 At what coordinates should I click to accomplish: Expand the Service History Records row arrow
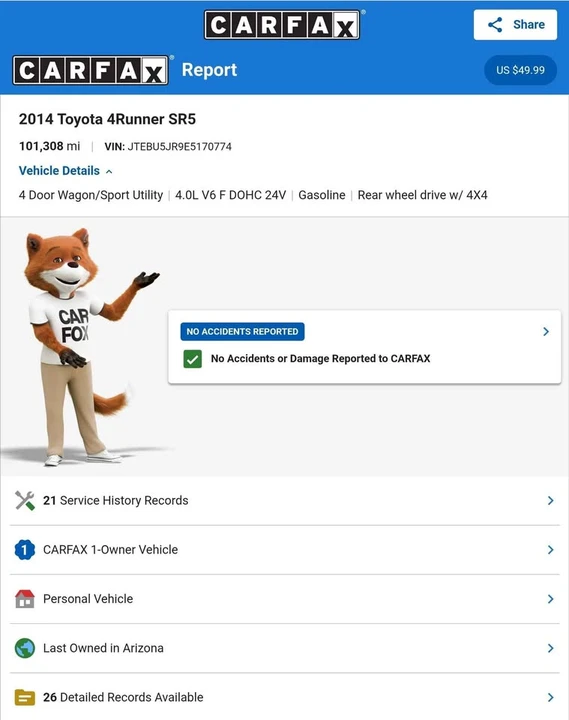(x=551, y=501)
